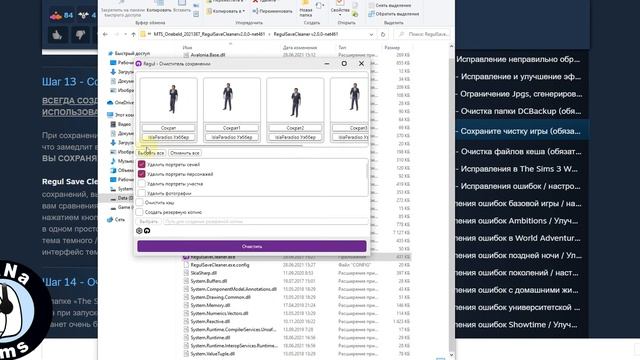Screen dimensions: 640x360
Task: Click the Выбрать backup path button
Action: (149, 222)
